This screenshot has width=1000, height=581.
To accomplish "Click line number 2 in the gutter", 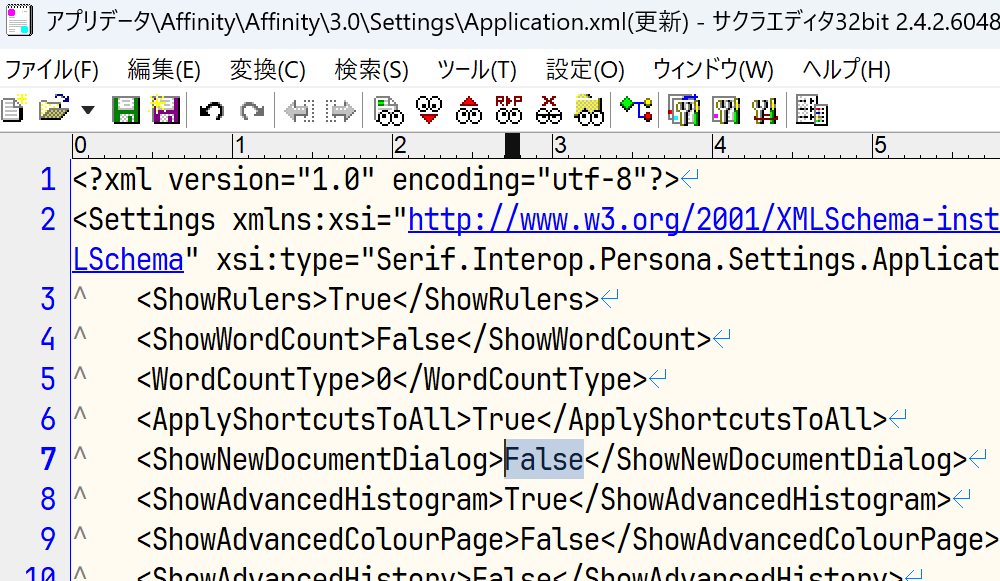I will (x=48, y=220).
